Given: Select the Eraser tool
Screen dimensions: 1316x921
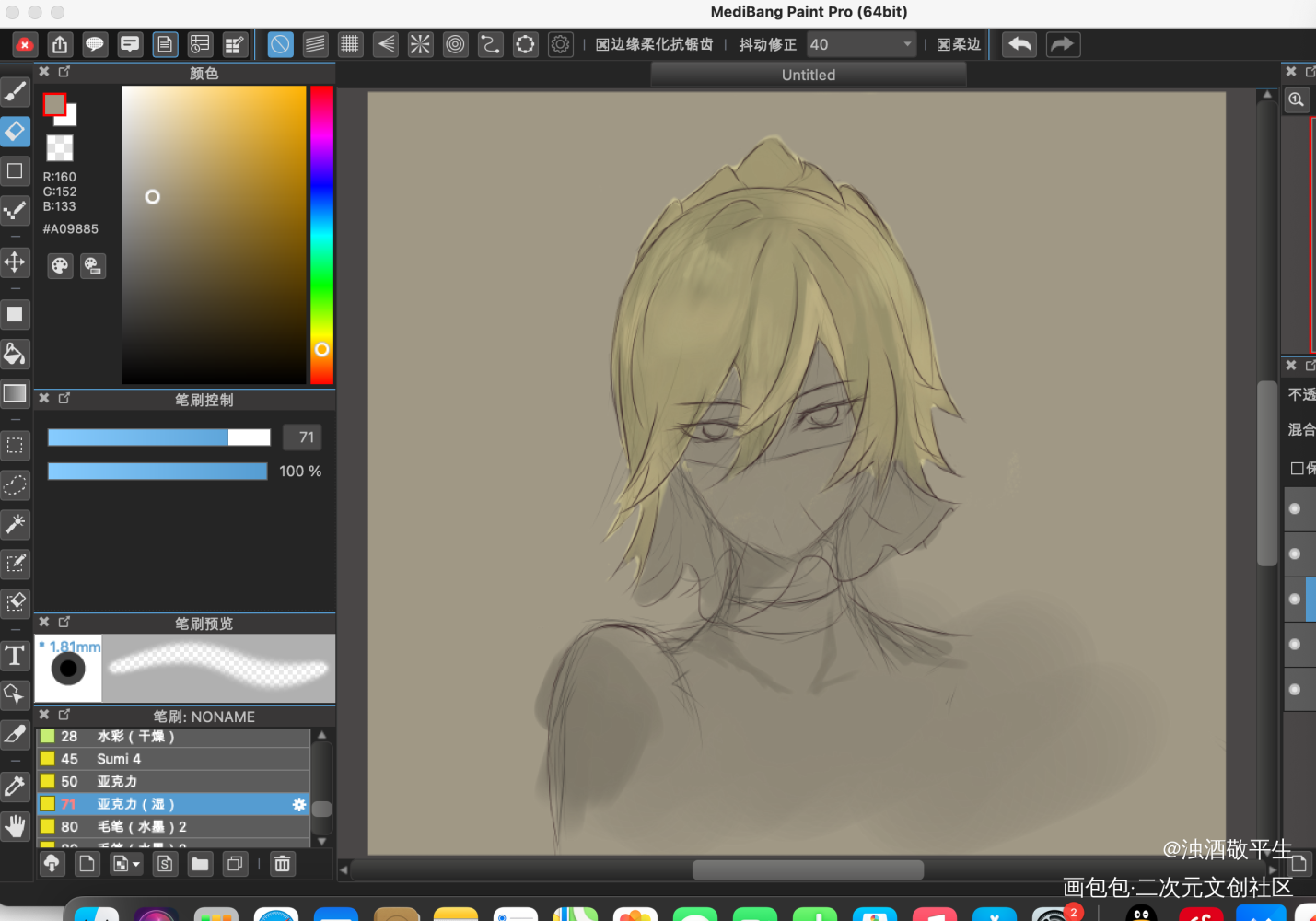Looking at the screenshot, I should (x=15, y=131).
